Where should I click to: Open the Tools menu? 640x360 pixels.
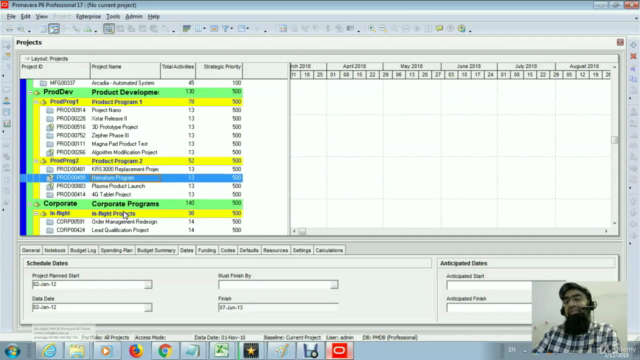coord(113,16)
